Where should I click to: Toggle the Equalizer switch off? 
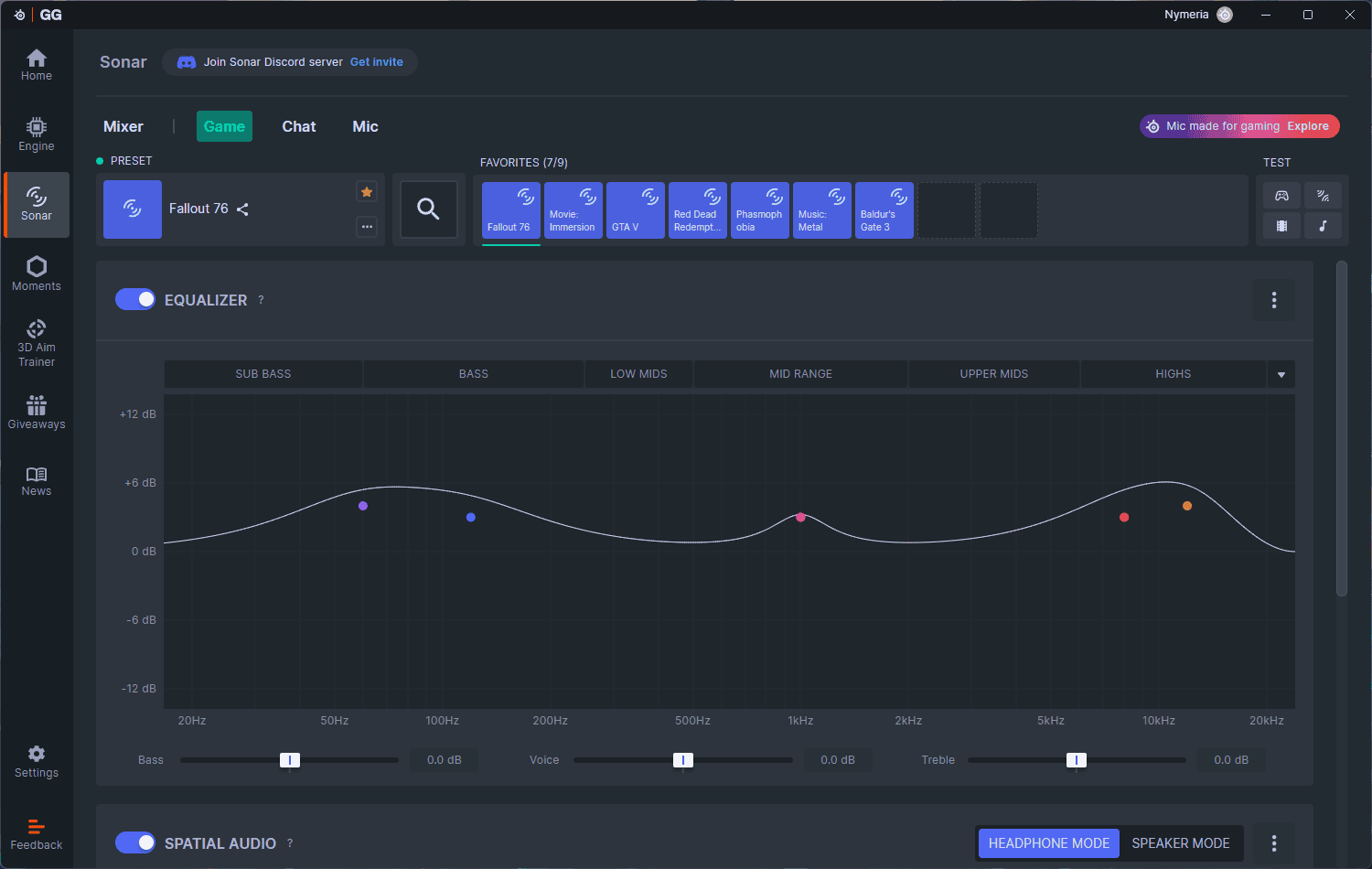pyautogui.click(x=135, y=300)
